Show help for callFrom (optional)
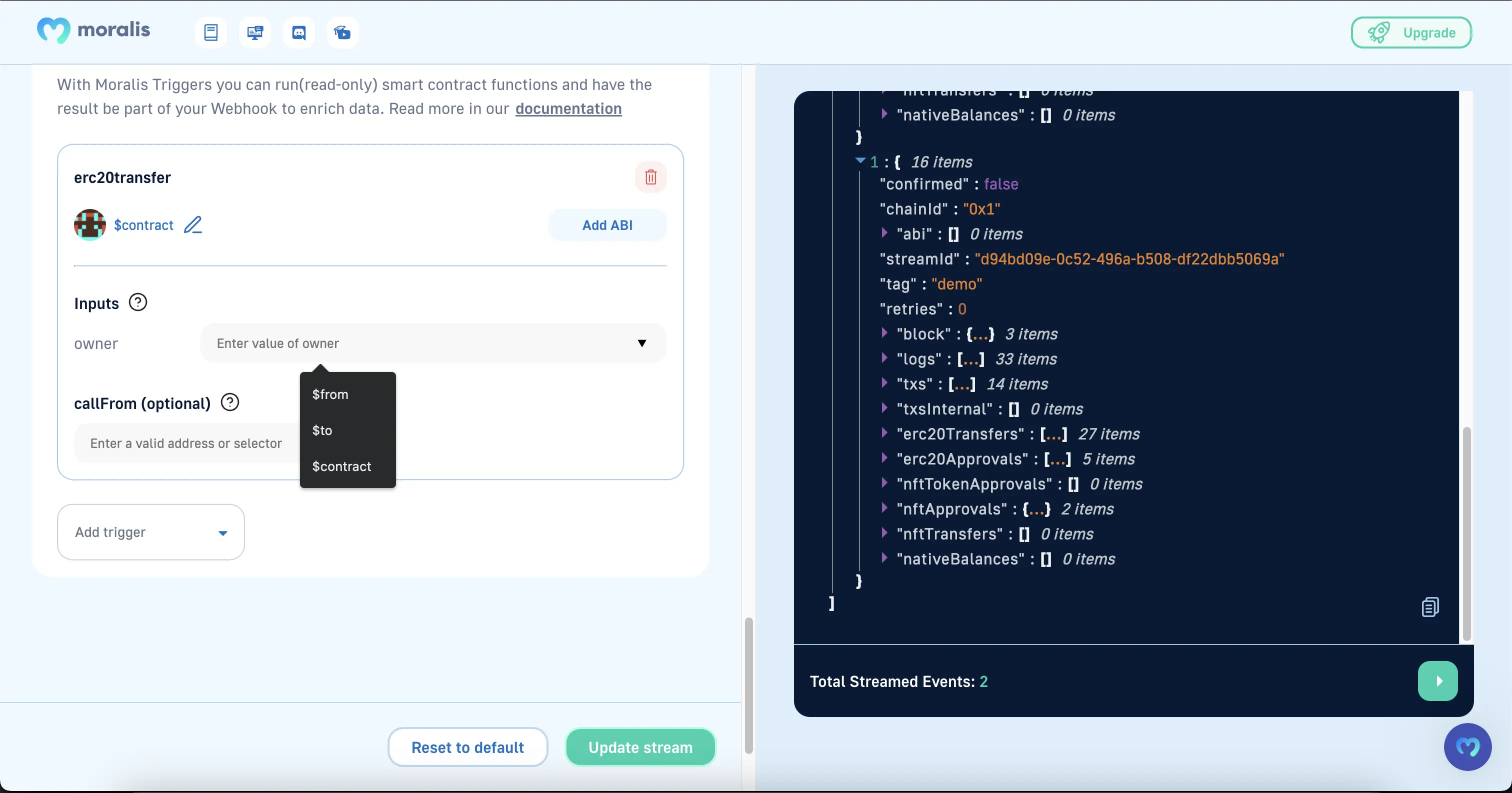The image size is (1512, 793). (x=229, y=402)
